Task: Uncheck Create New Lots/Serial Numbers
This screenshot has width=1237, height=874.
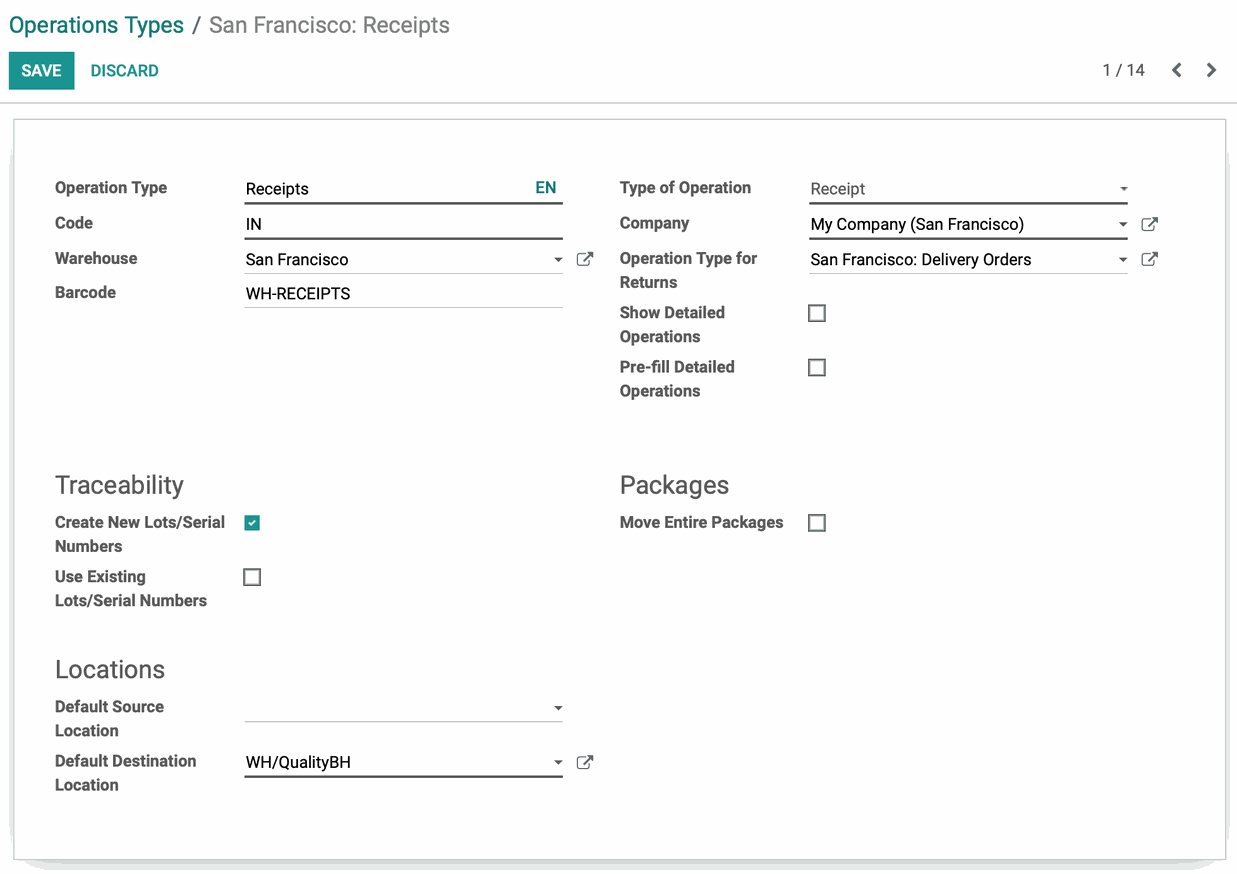Action: coord(252,522)
